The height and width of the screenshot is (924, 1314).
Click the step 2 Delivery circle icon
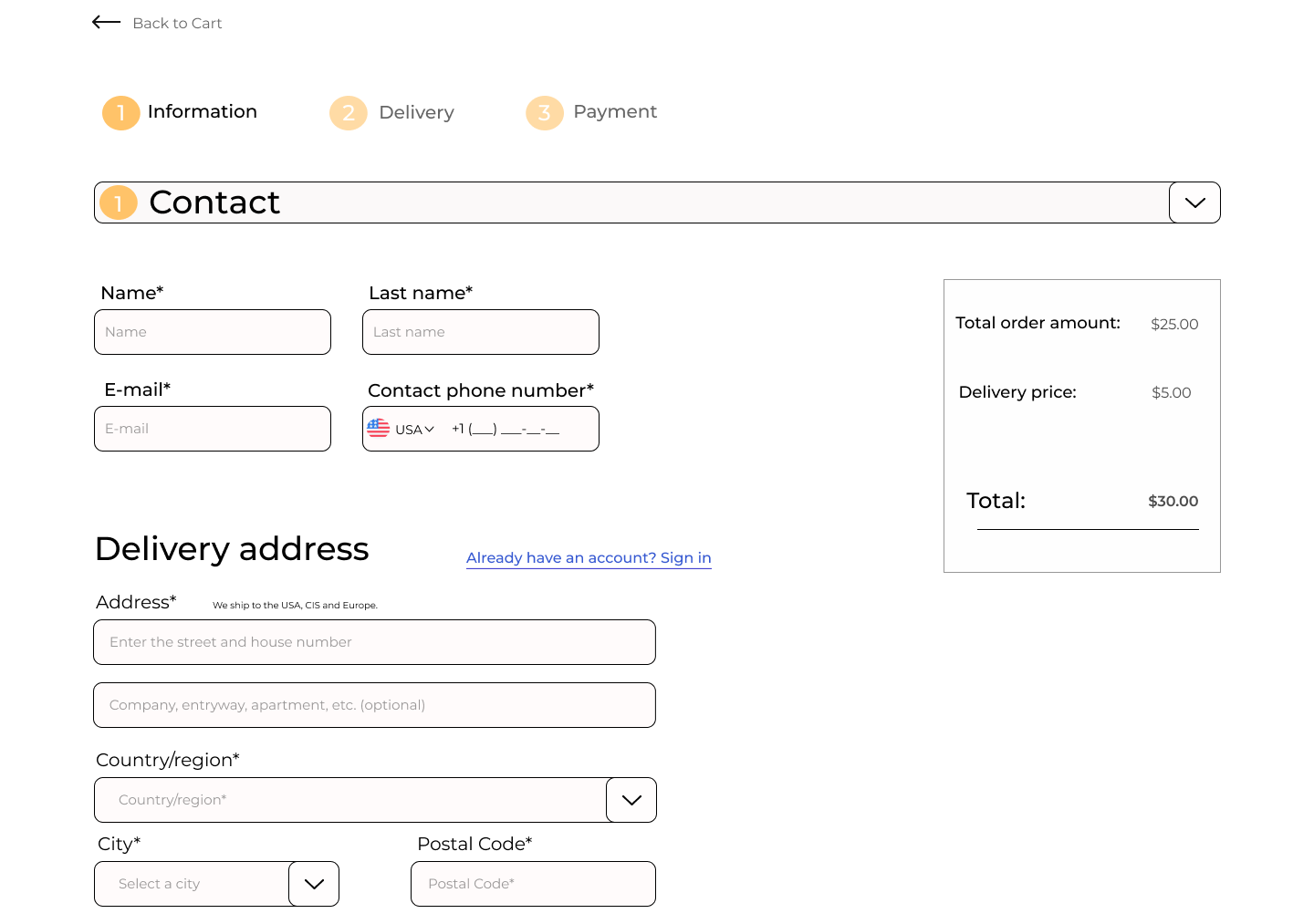348,113
